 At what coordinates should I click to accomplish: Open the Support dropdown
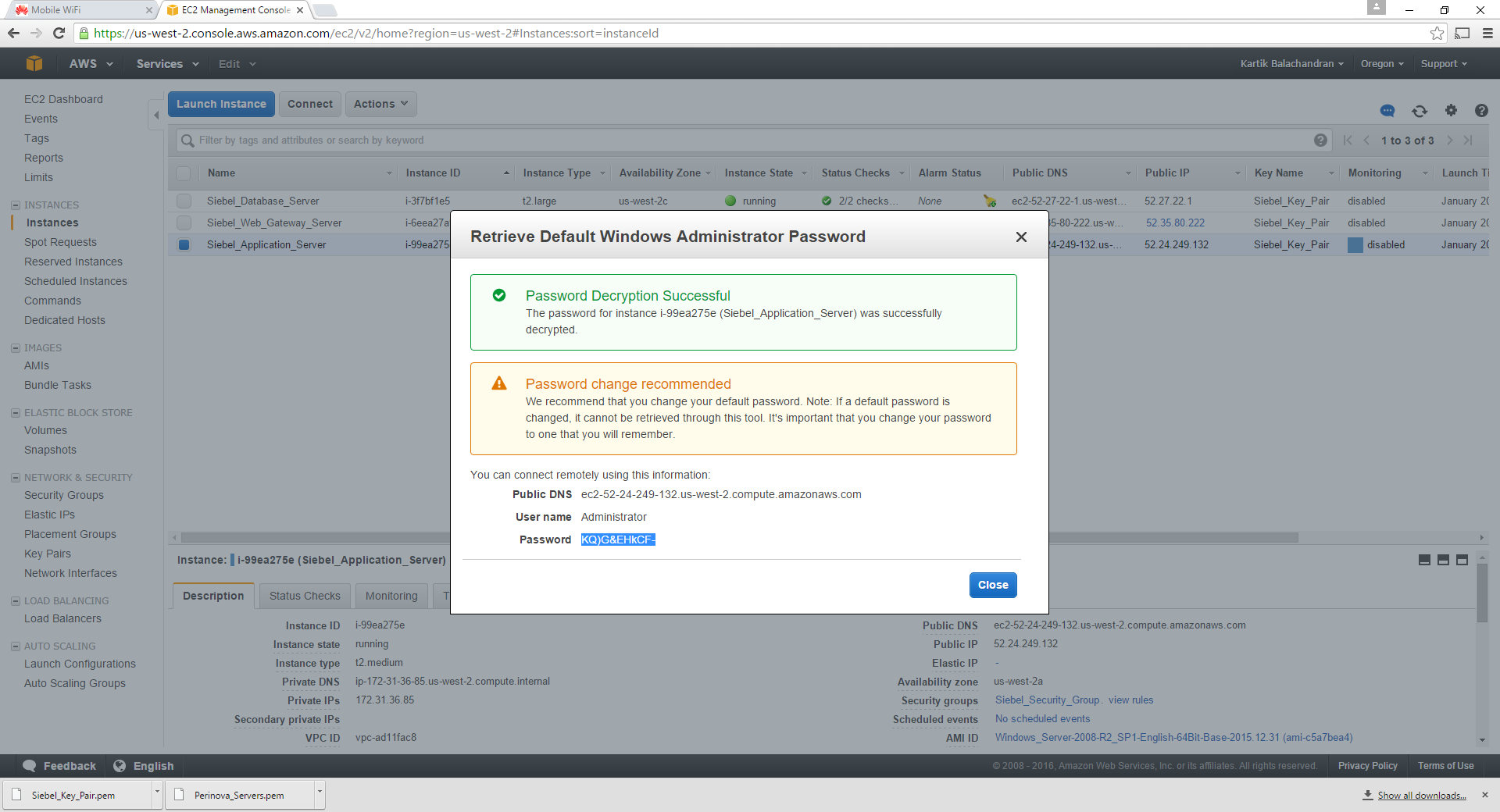tap(1444, 64)
